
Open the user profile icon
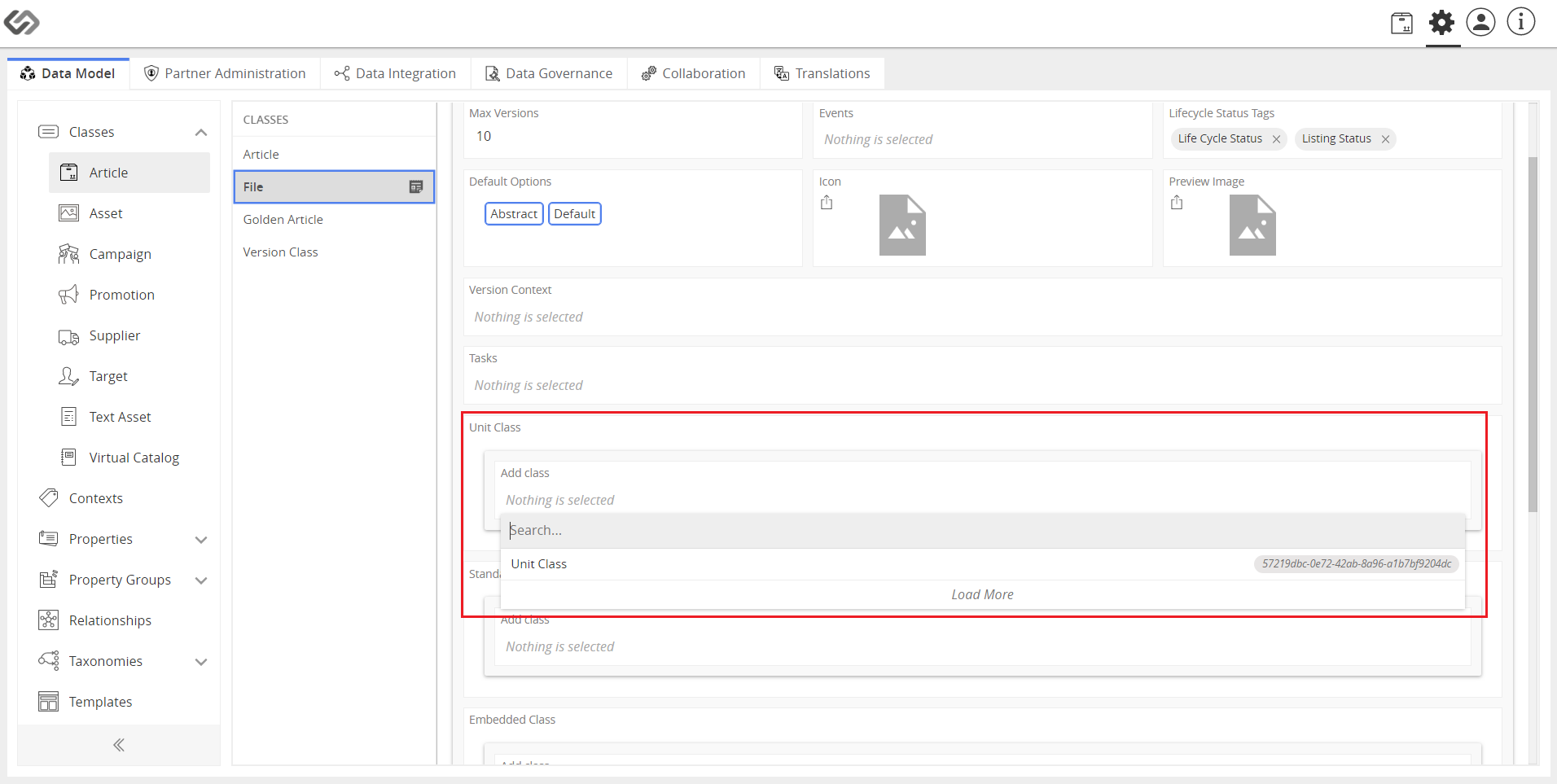tap(1480, 22)
